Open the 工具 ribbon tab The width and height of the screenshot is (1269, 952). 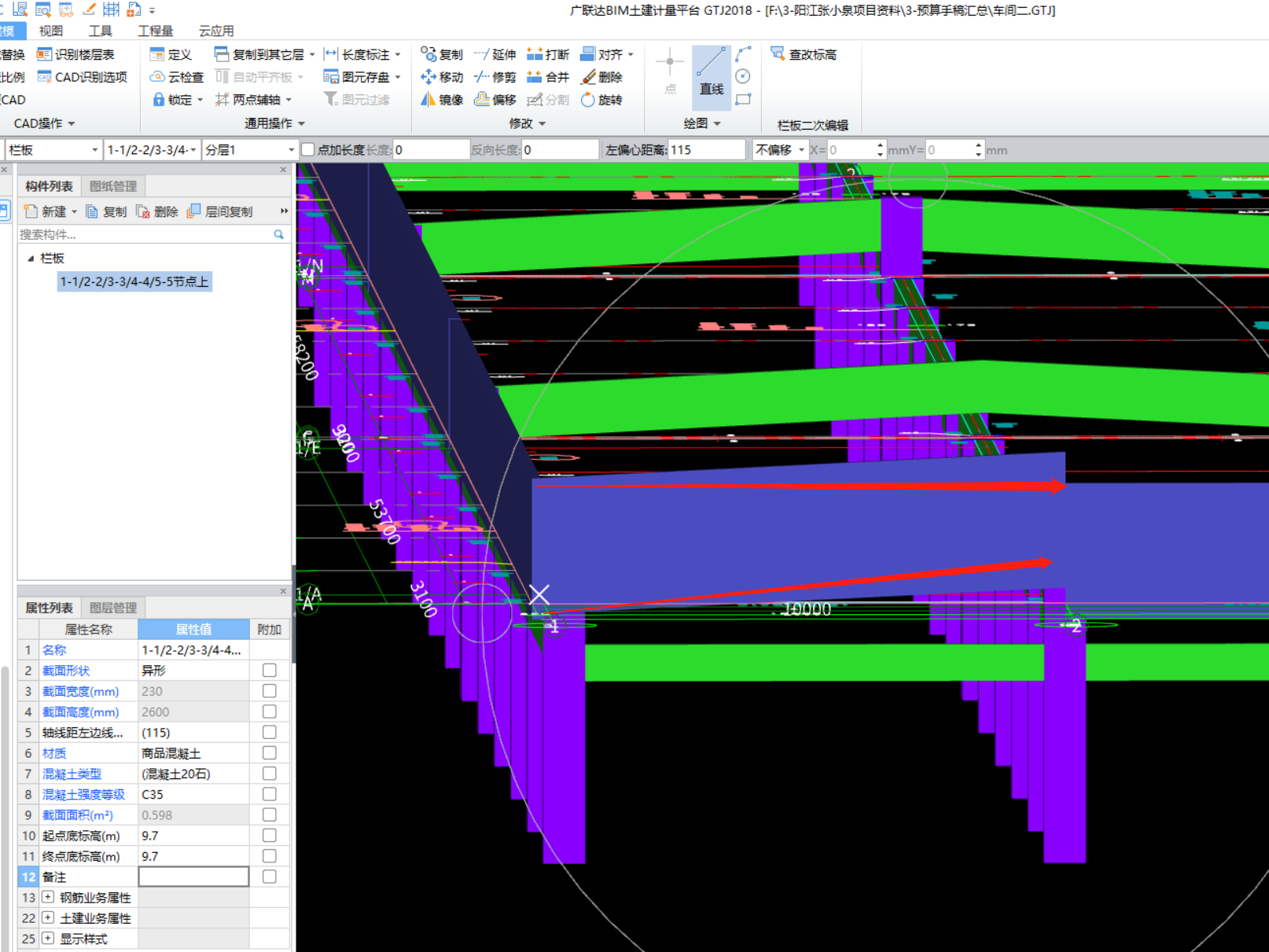point(101,31)
